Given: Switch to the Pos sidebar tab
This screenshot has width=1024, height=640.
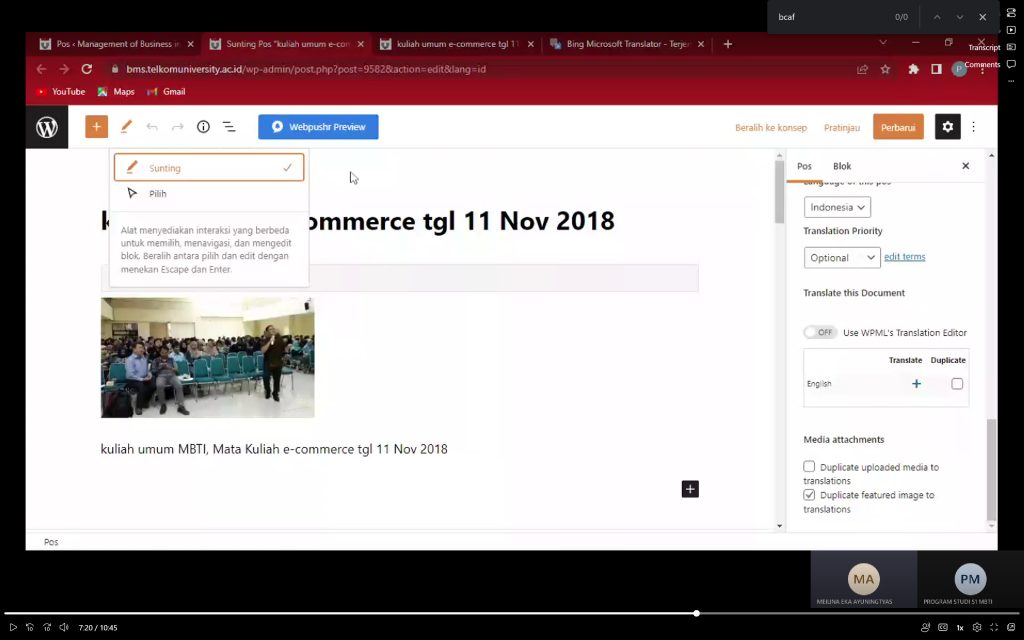Looking at the screenshot, I should point(804,166).
